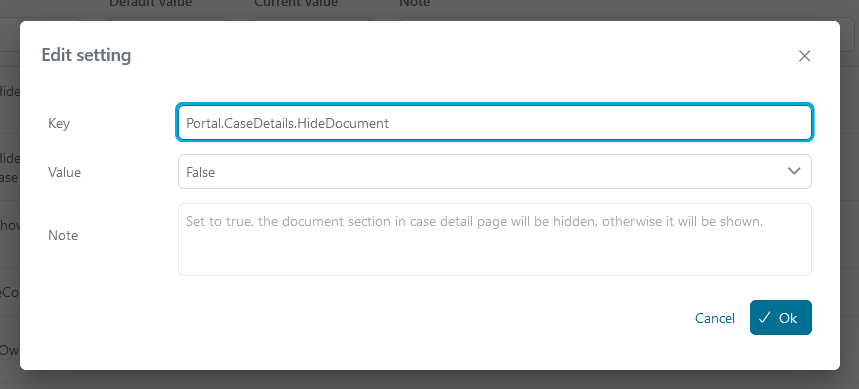Cancel the setting edit

pyautogui.click(x=714, y=318)
